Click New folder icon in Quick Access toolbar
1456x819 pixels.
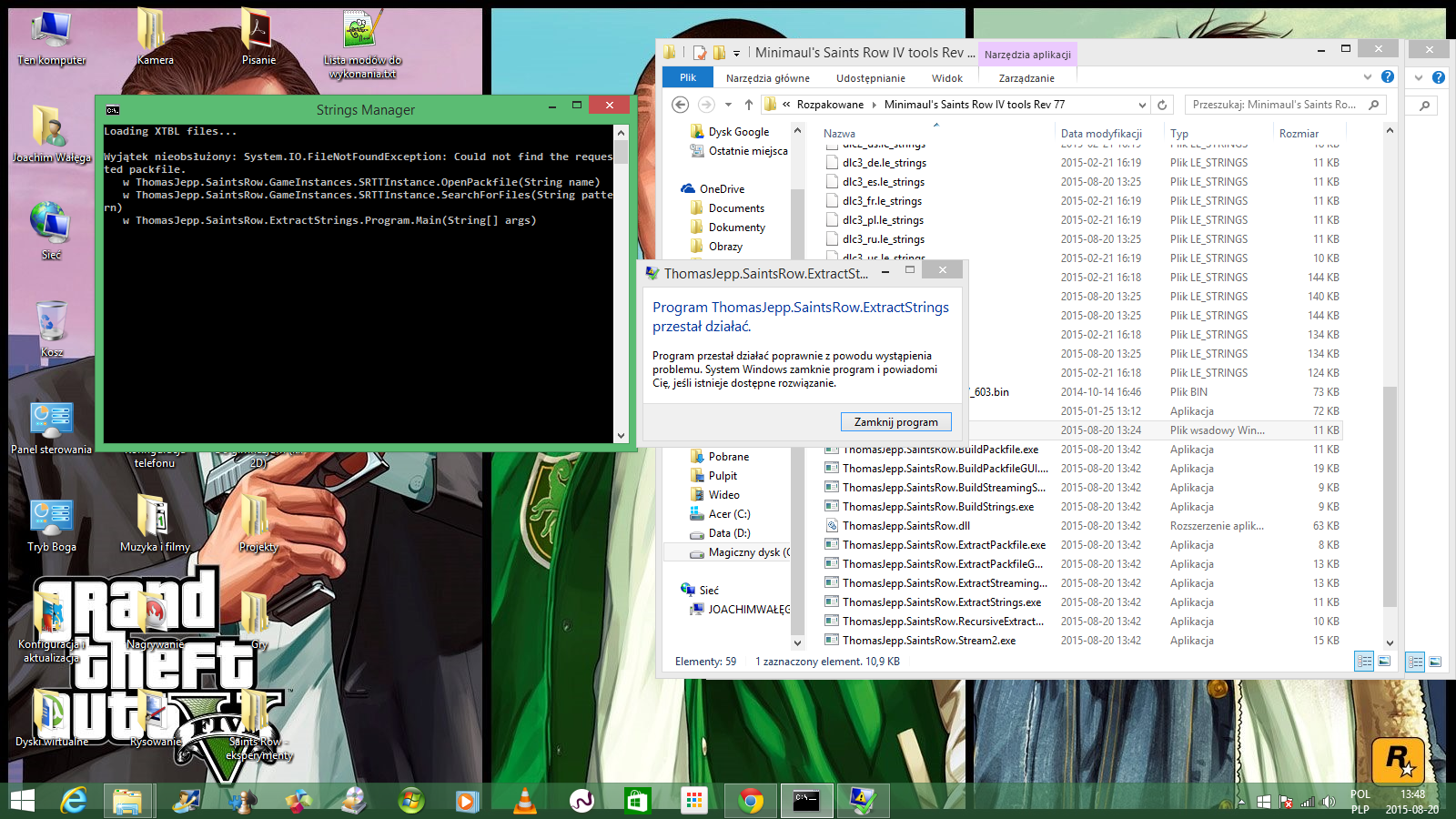point(719,53)
